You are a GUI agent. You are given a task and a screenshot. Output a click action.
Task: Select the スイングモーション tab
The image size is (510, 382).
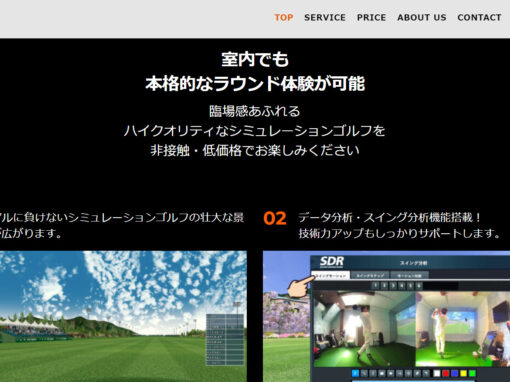[x=331, y=276]
